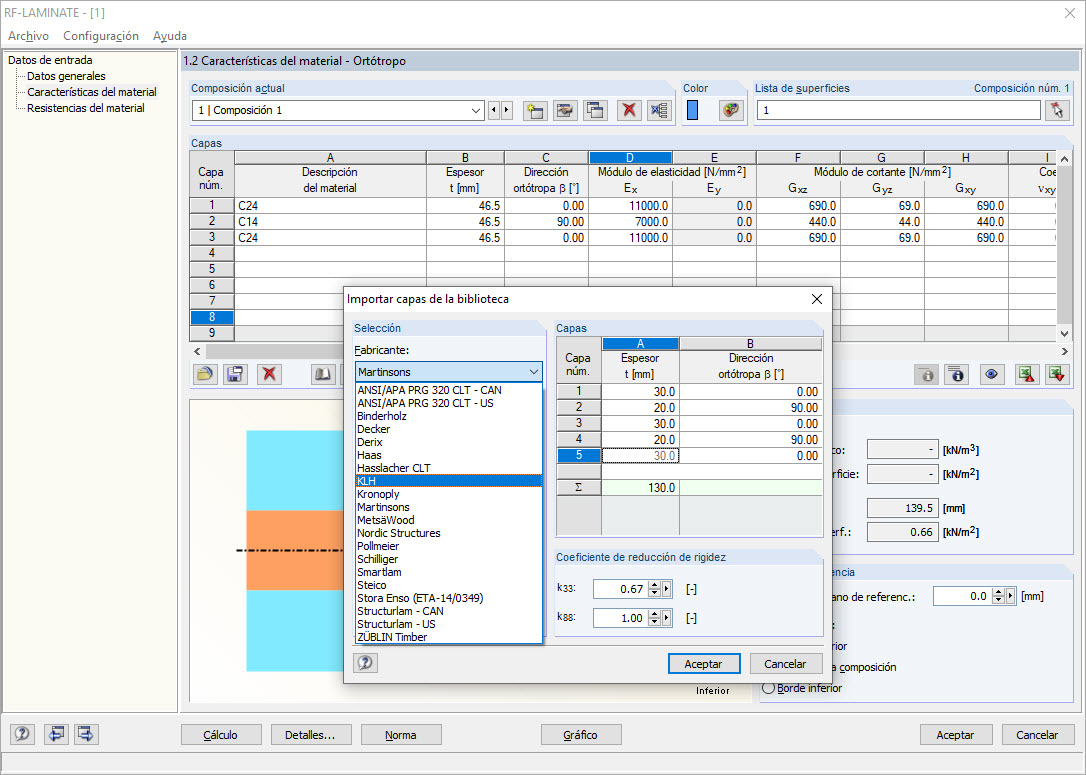The height and width of the screenshot is (775, 1086).
Task: Open the material library book icon
Action: pyautogui.click(x=323, y=375)
